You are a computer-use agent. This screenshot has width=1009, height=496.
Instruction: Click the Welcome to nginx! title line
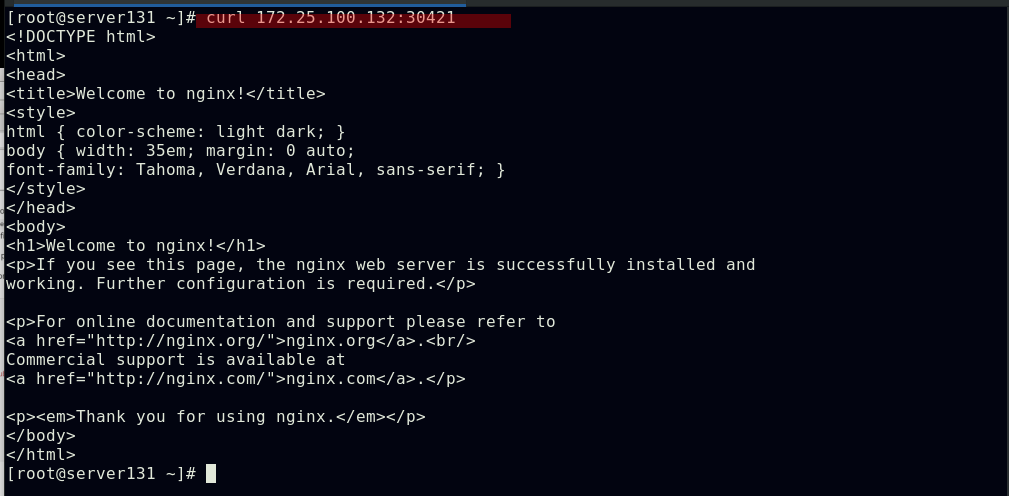[x=165, y=94]
